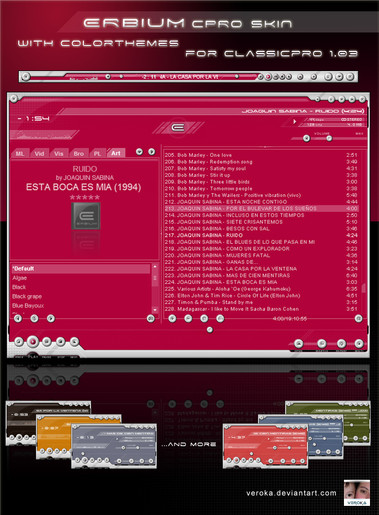This screenshot has width=379, height=515.
Task: Select playlist entry Bob Marley - One love
Action: (x=261, y=155)
